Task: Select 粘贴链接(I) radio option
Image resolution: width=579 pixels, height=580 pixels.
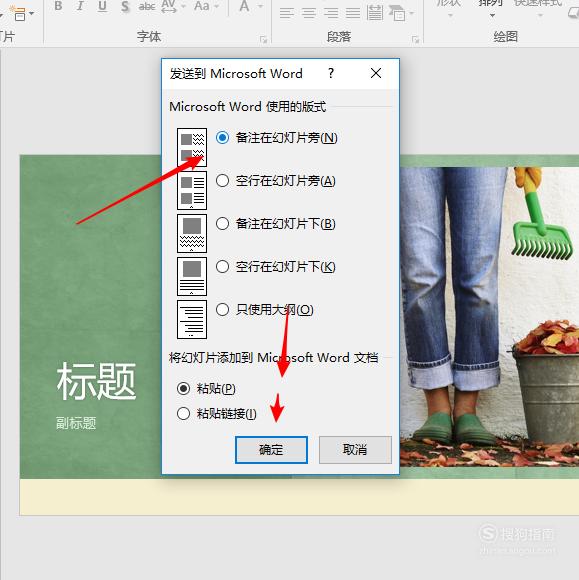Action: pos(216,414)
